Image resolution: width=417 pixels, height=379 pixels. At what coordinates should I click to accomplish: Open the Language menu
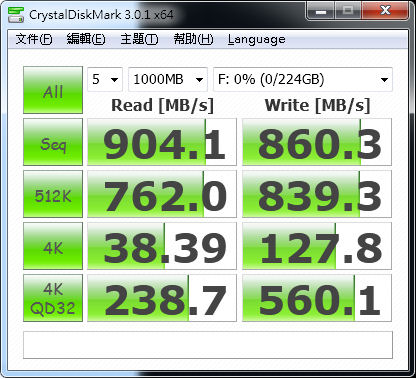tap(257, 40)
